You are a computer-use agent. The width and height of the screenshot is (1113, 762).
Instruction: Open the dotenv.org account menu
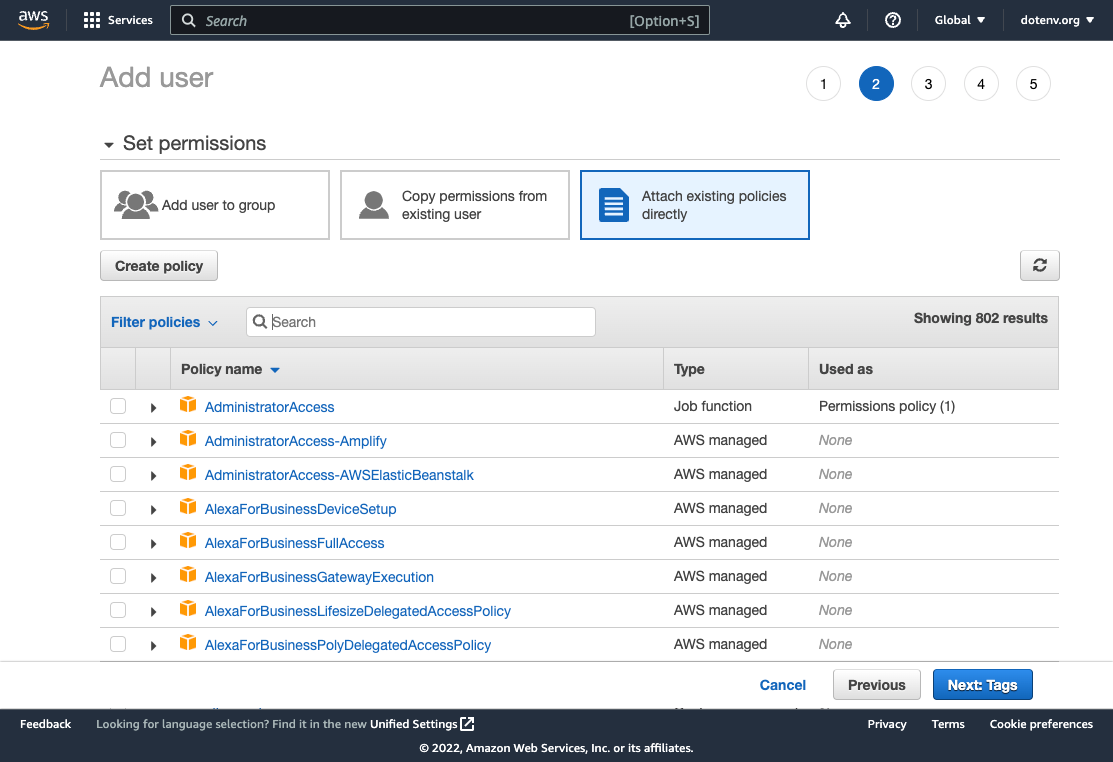coord(1056,20)
